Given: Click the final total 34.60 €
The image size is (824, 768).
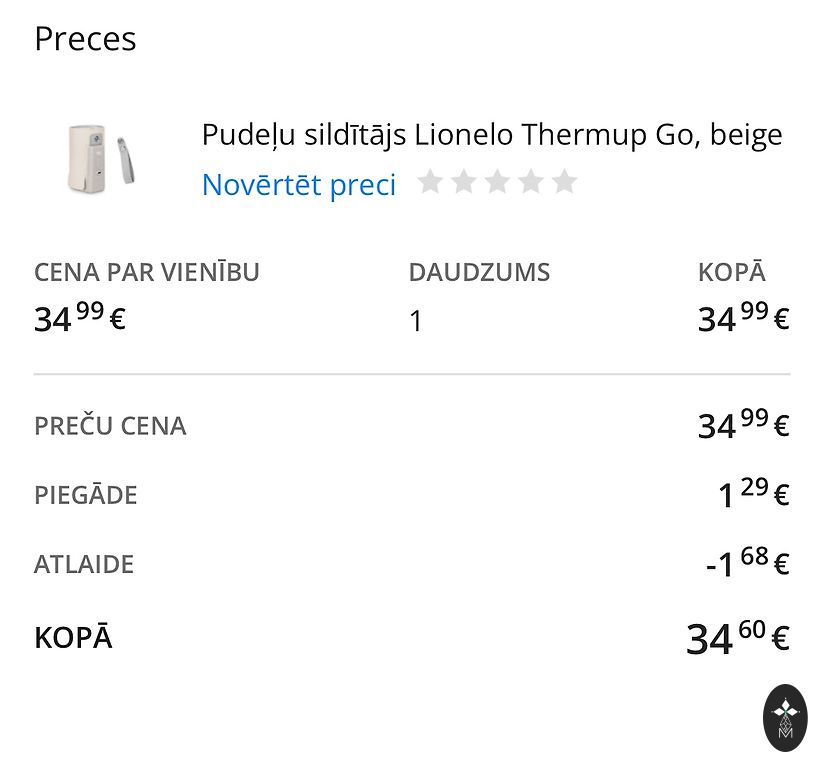Looking at the screenshot, I should point(738,637).
